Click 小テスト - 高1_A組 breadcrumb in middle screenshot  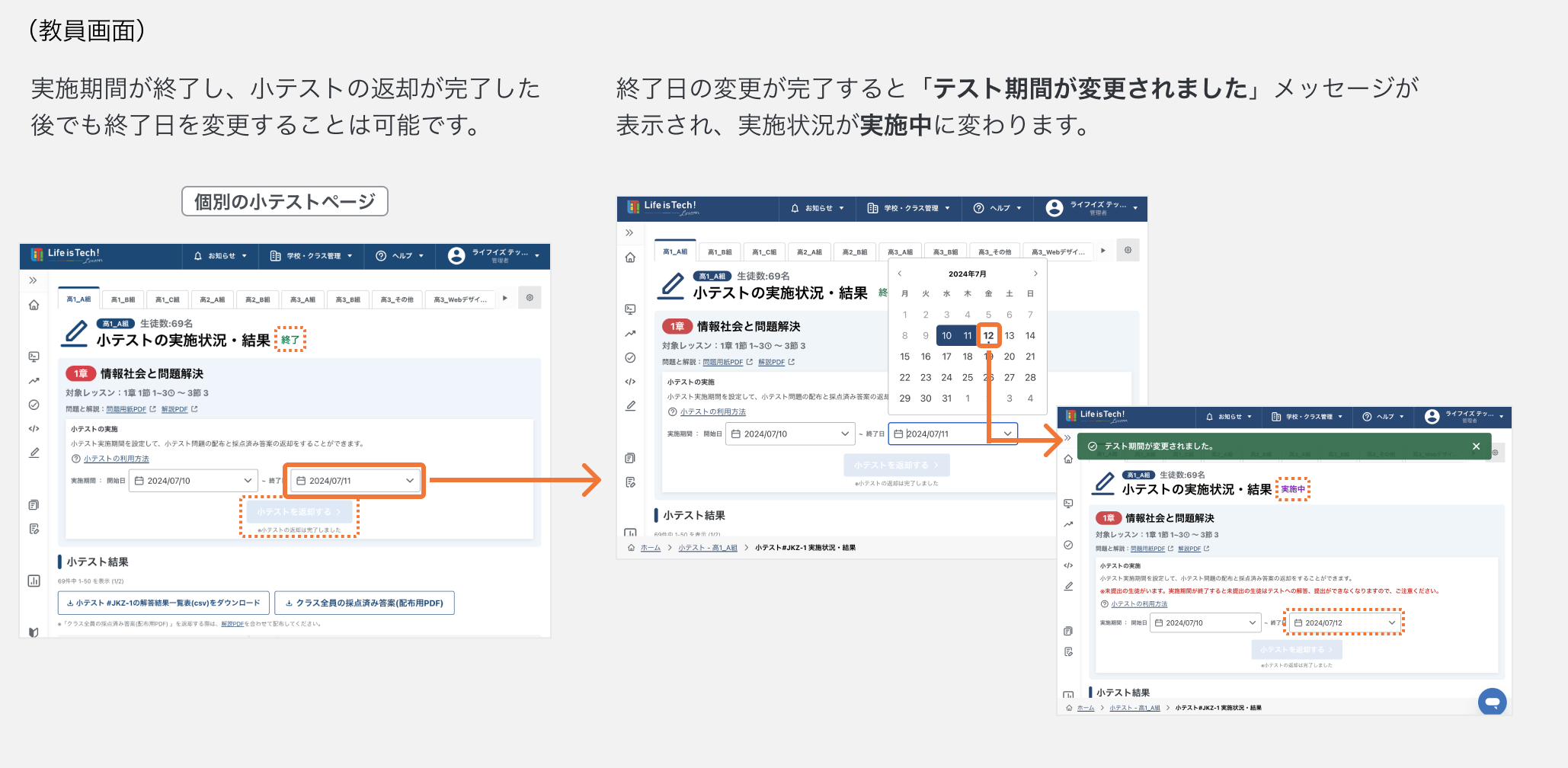click(x=708, y=548)
